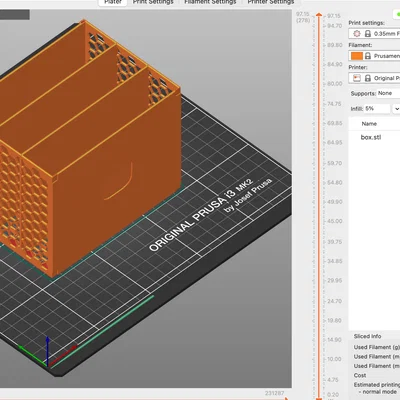This screenshot has height=400, width=400.
Task: Click the Filament label above Prusament
Action: pyautogui.click(x=360, y=45)
